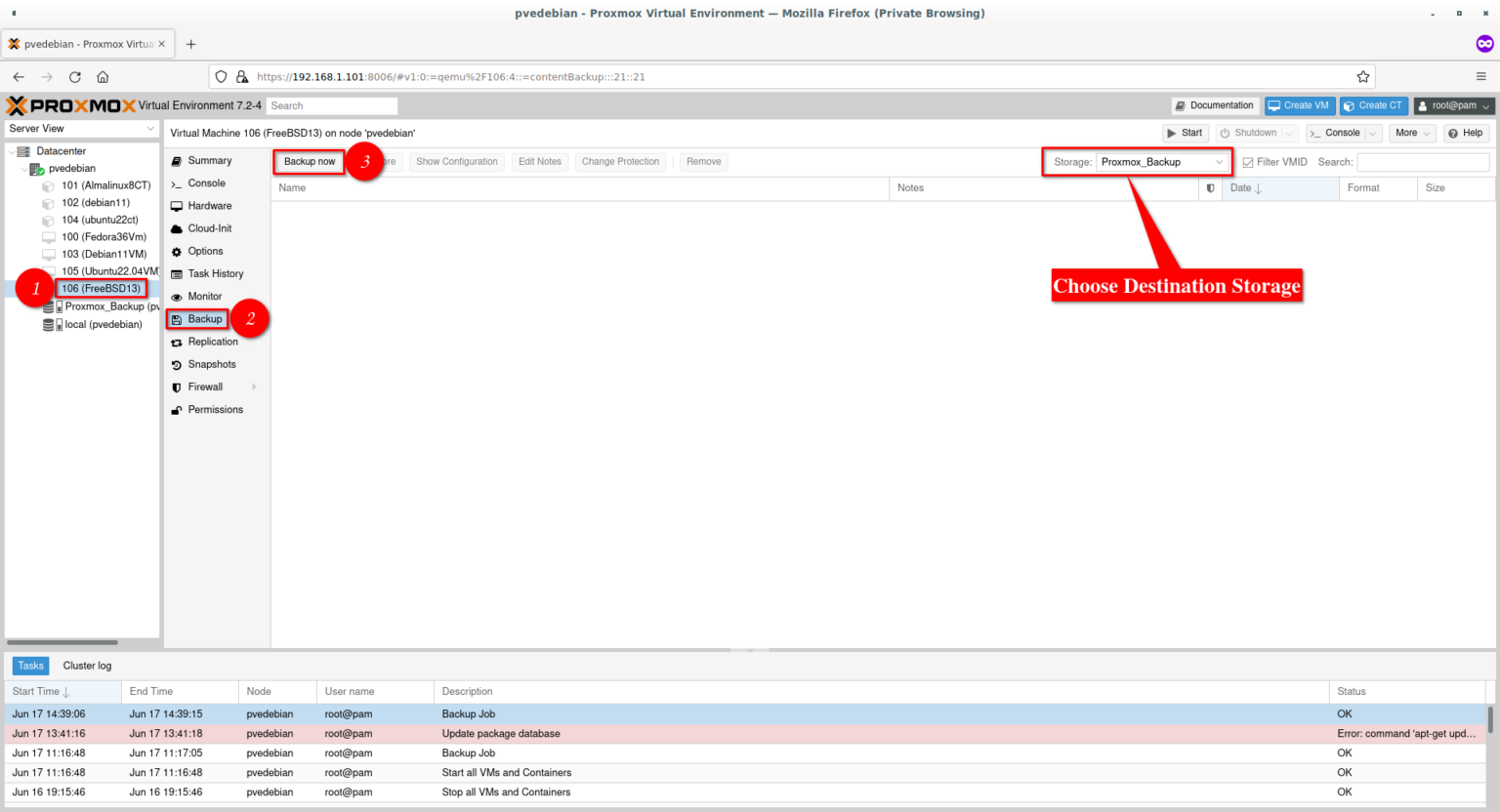Bookmark this page with the star icon
This screenshot has height=812, width=1500.
pyautogui.click(x=1362, y=77)
